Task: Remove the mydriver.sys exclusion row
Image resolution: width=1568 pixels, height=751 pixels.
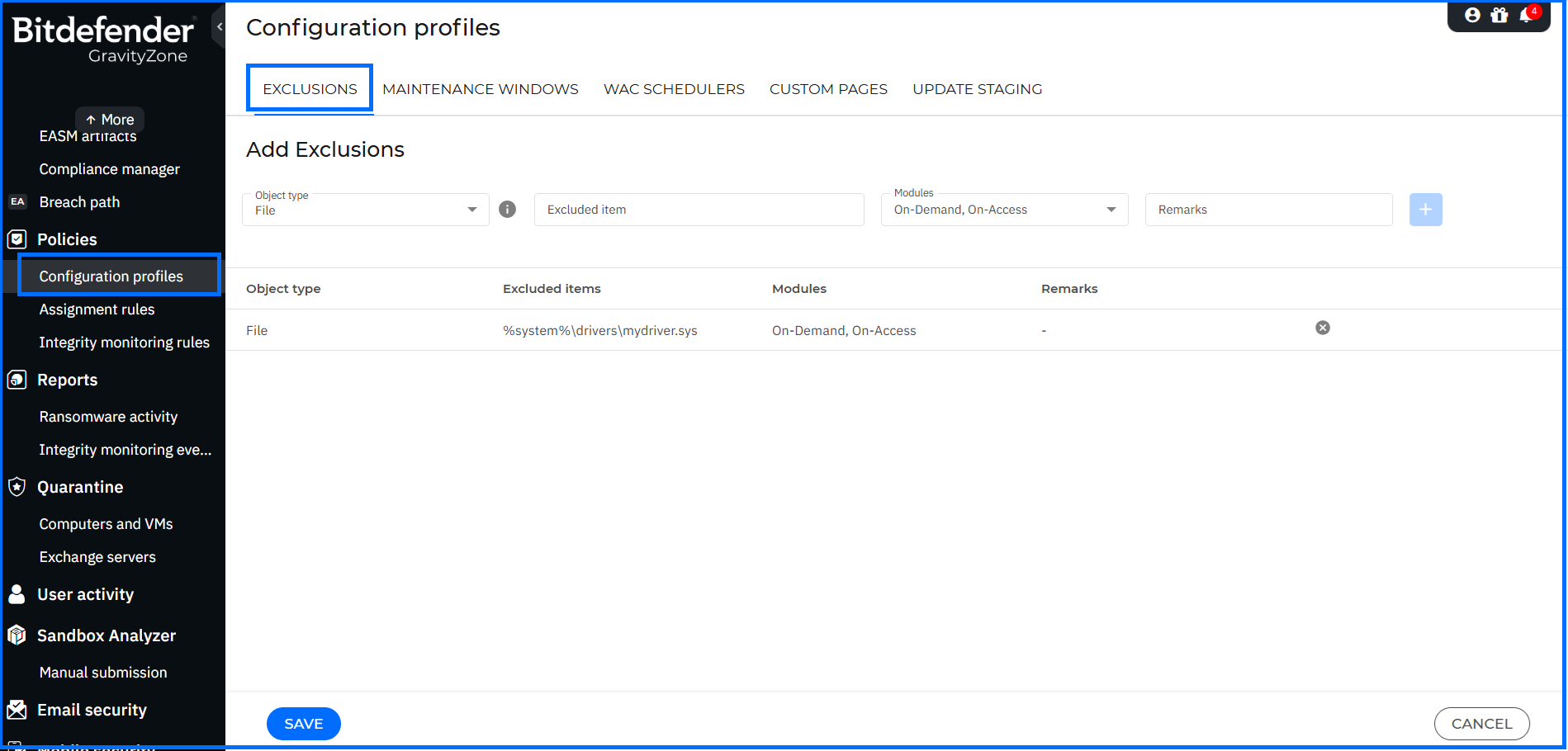Action: [x=1323, y=328]
